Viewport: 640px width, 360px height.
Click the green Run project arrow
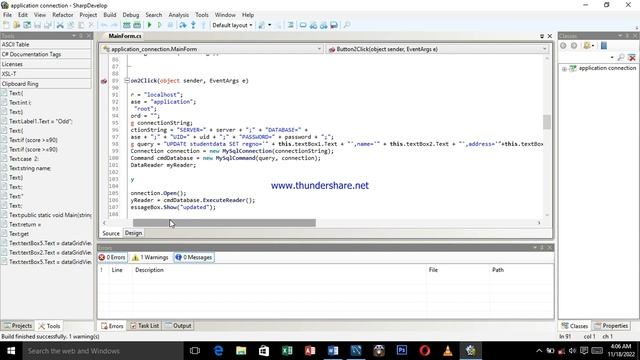(149, 25)
